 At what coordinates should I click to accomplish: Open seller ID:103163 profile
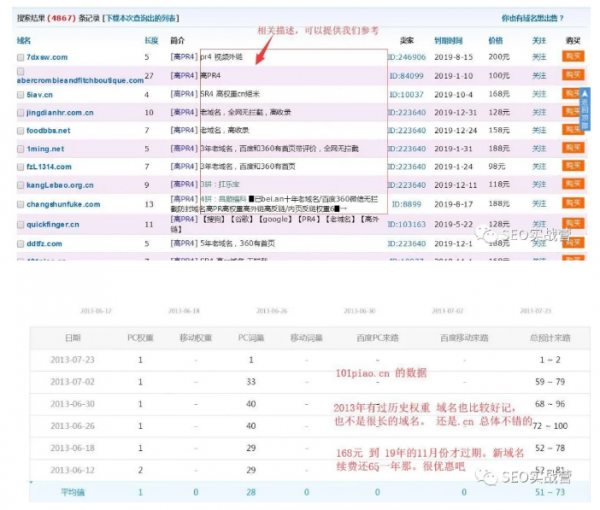407,224
